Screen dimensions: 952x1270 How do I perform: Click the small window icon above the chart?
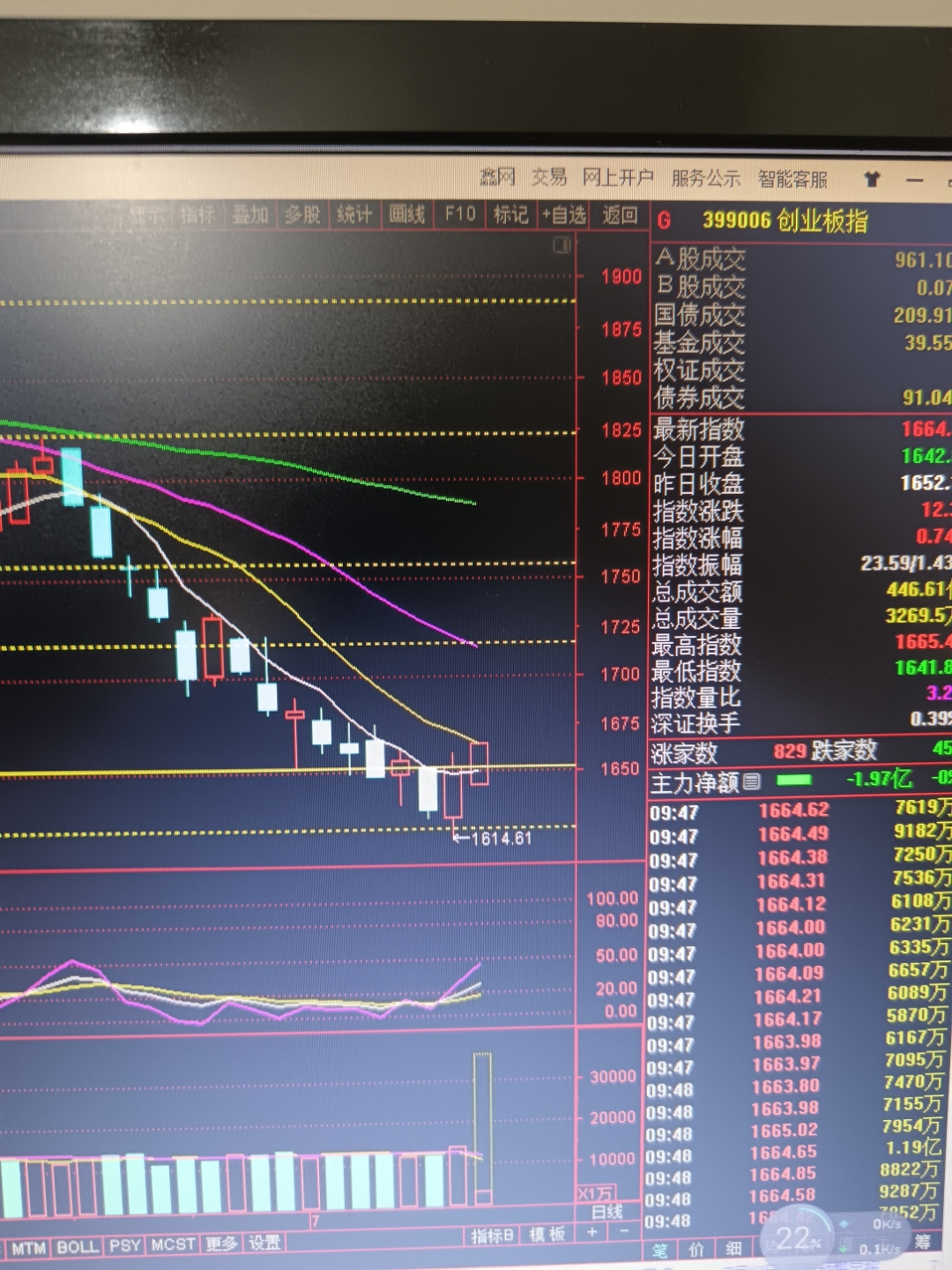click(x=562, y=246)
